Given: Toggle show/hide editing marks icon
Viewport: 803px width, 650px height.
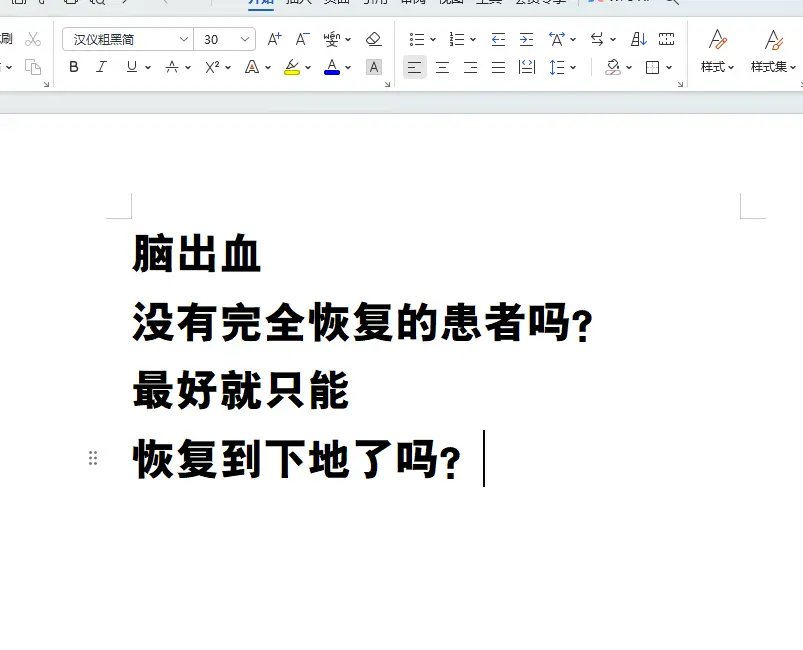Looking at the screenshot, I should (x=666, y=39).
